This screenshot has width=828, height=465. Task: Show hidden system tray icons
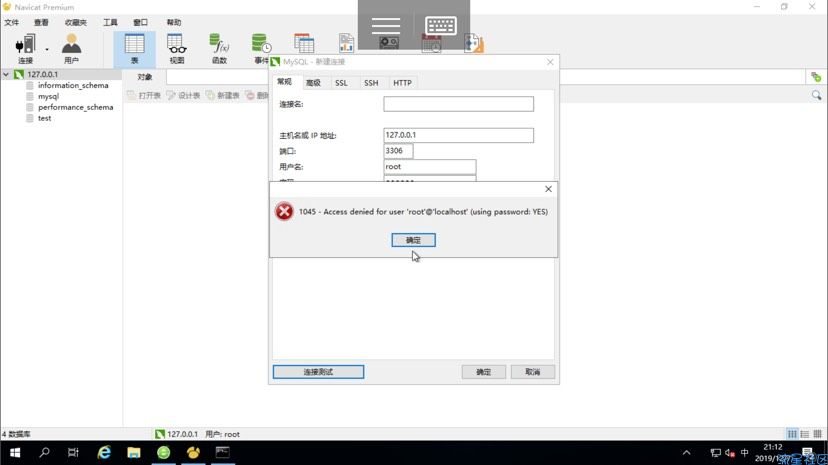[x=686, y=453]
